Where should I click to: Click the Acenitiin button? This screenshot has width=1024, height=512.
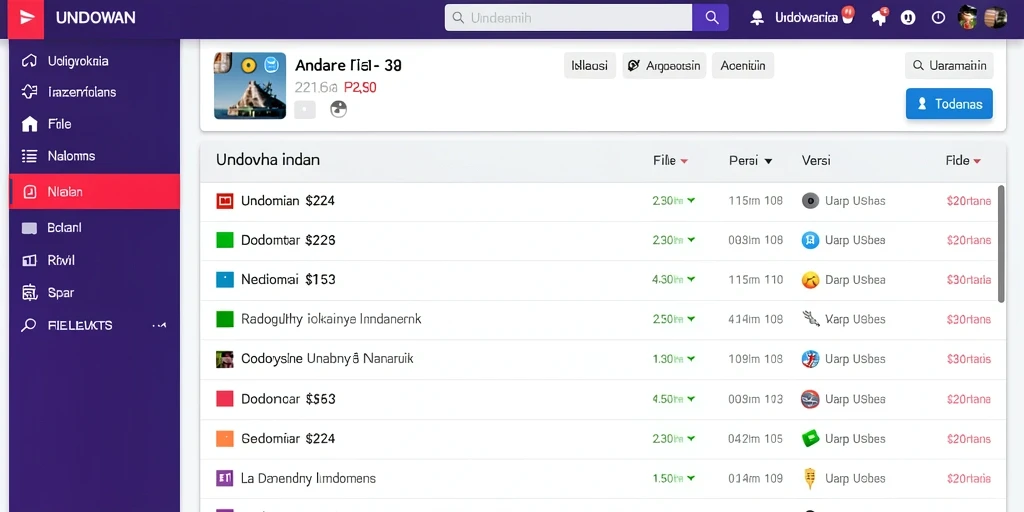tap(743, 65)
